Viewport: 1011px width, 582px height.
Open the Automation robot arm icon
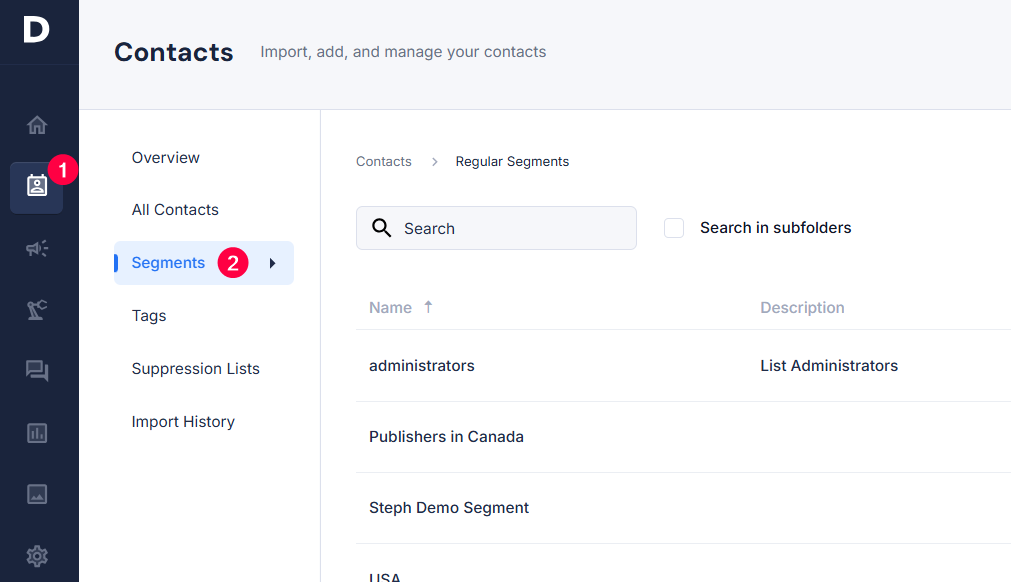[37, 310]
